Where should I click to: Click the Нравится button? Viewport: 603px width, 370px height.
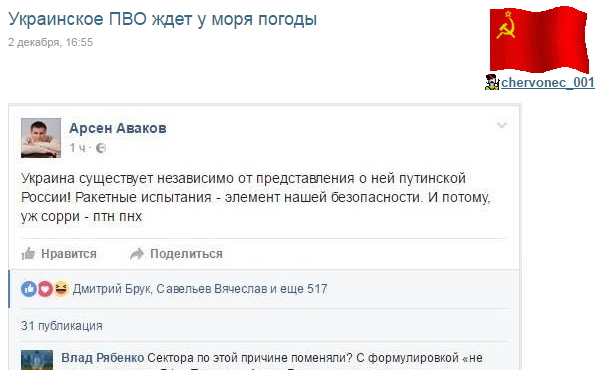(59, 254)
